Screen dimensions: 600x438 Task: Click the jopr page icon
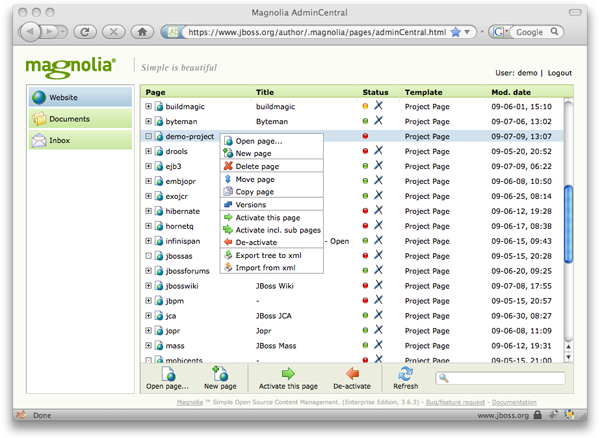click(x=159, y=331)
